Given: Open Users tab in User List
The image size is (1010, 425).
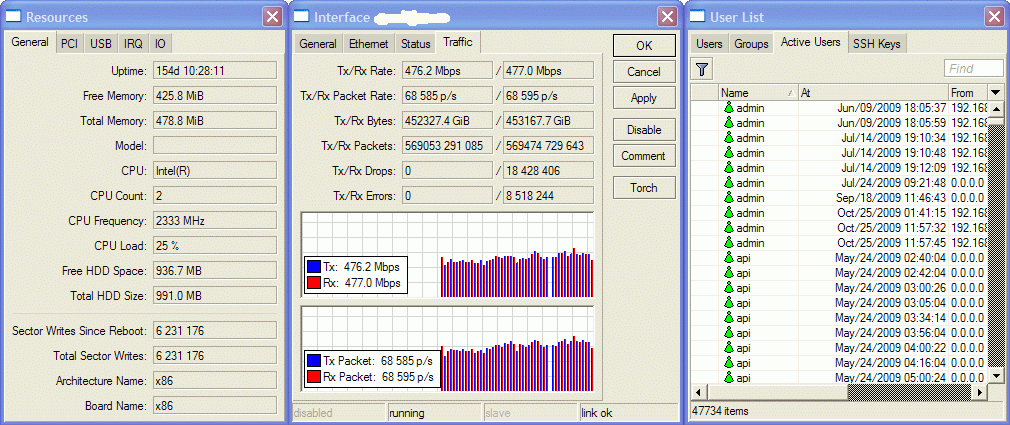Looking at the screenshot, I should [x=709, y=44].
